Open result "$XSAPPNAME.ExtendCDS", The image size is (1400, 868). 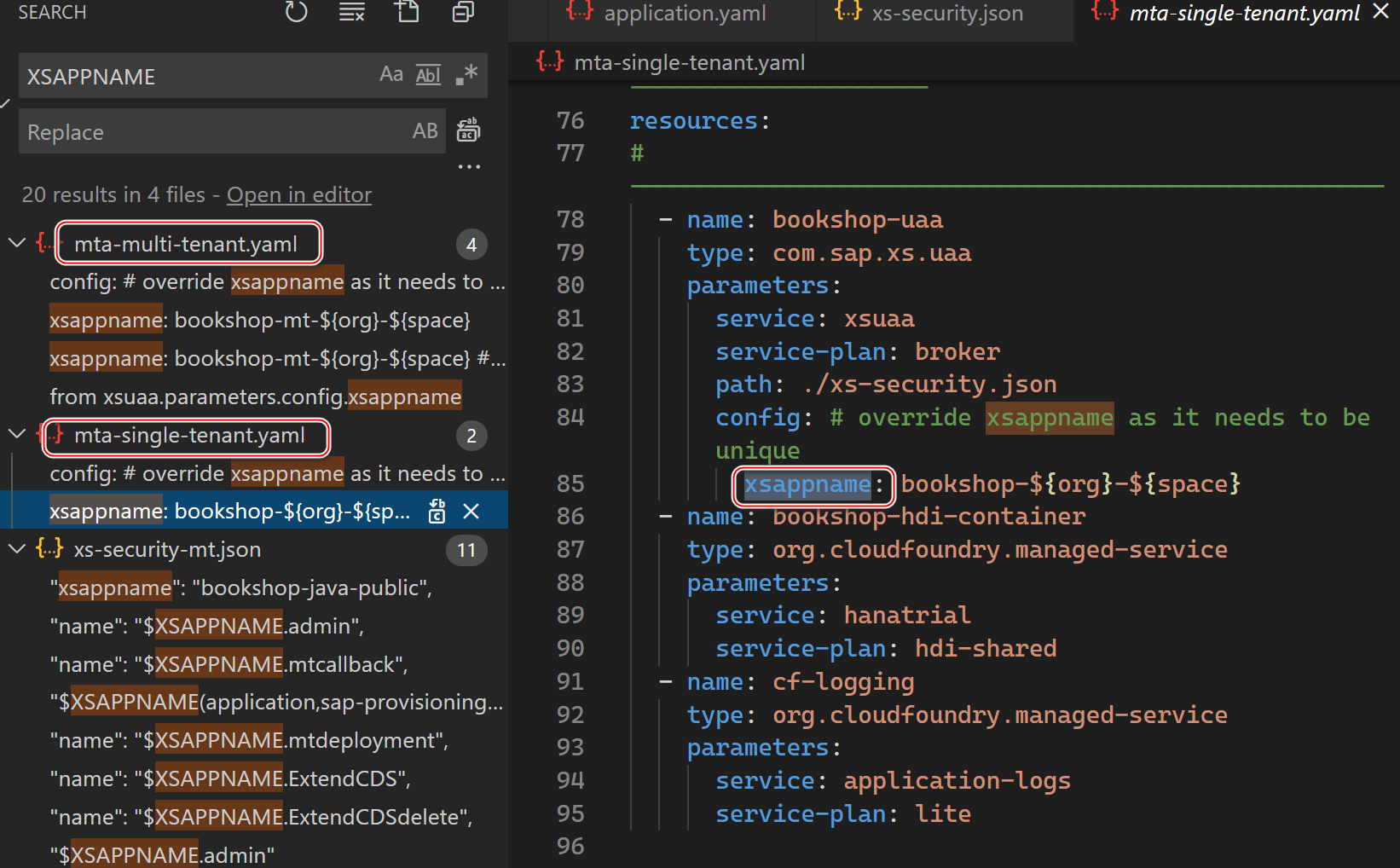point(230,779)
